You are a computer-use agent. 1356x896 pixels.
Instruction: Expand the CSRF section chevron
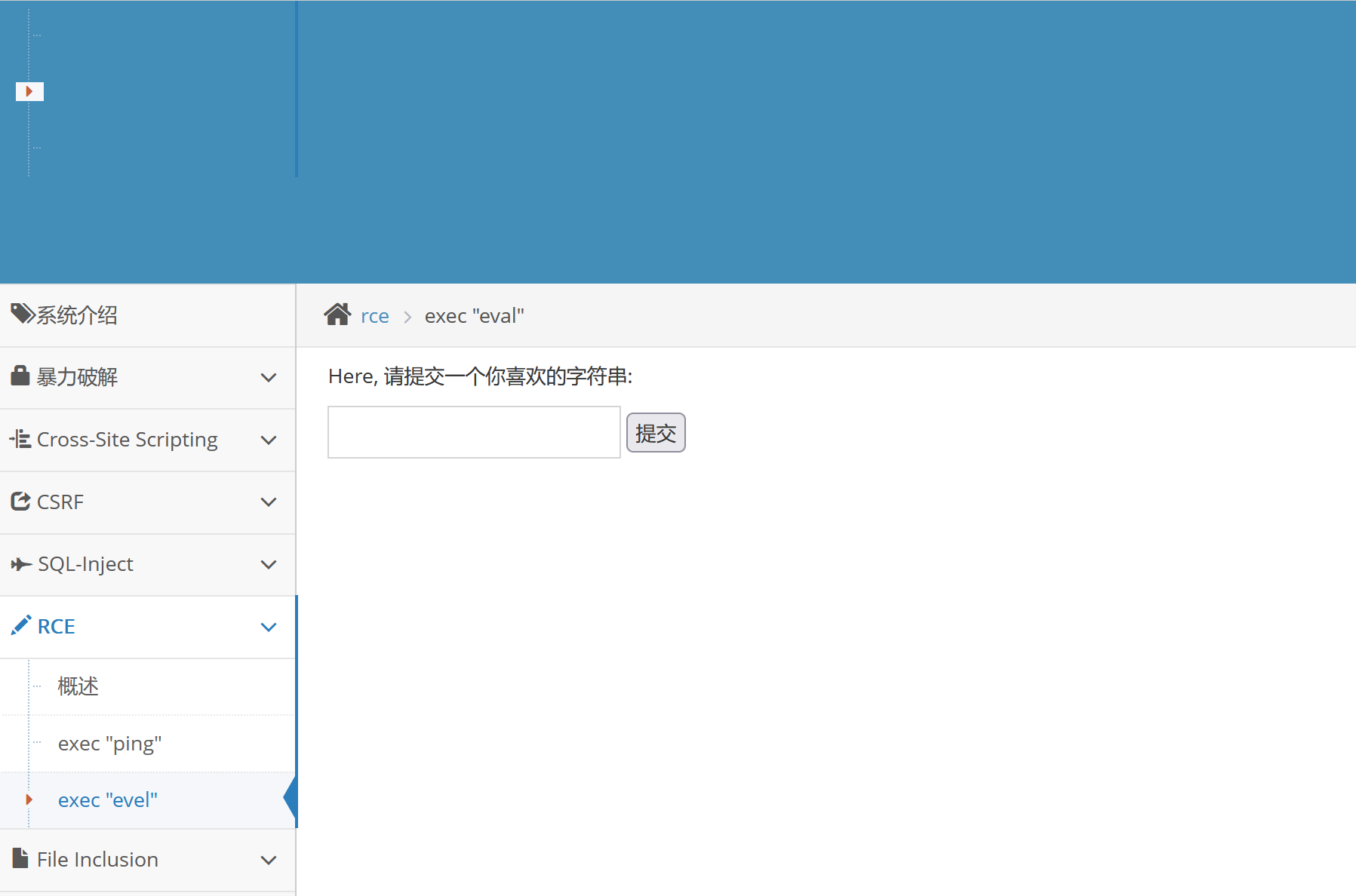pos(269,502)
